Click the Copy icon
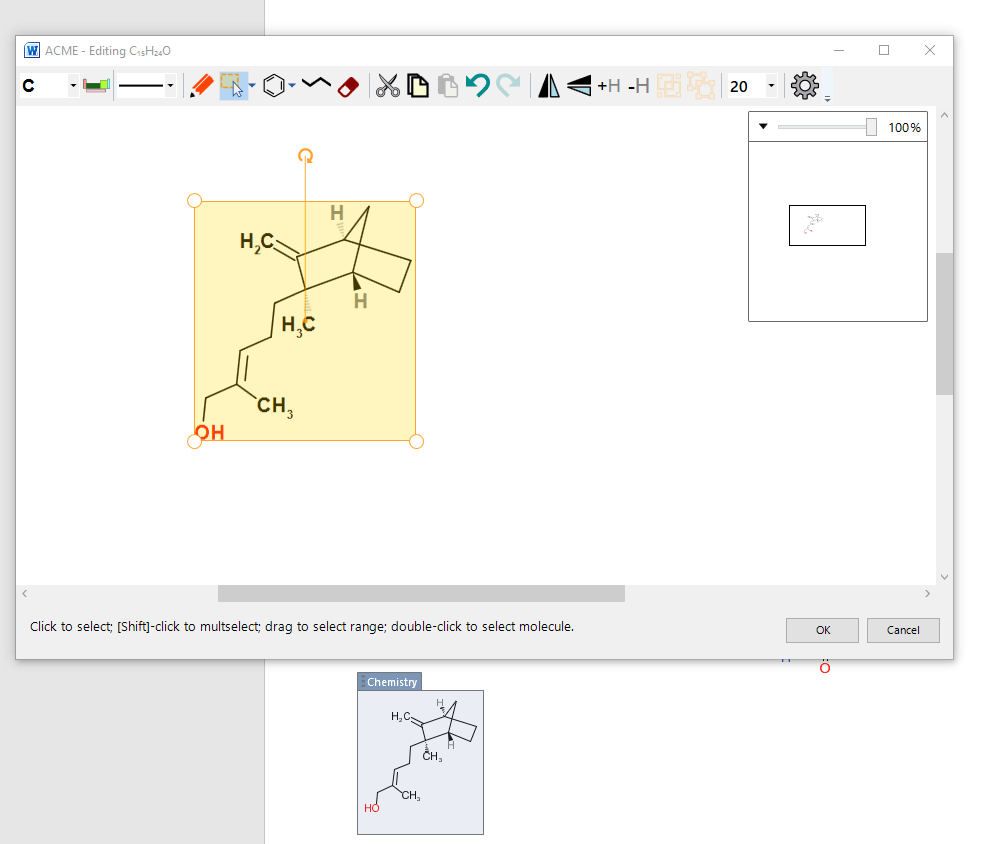Viewport: 1006px width, 844px height. point(418,86)
